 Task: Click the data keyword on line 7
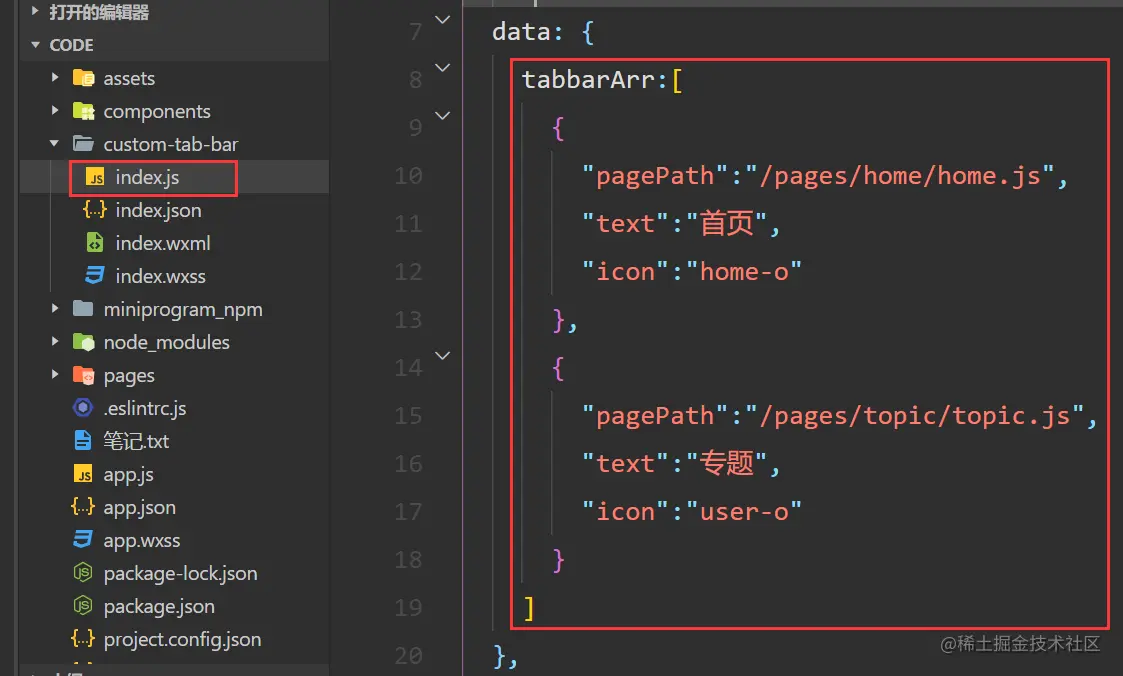click(521, 32)
